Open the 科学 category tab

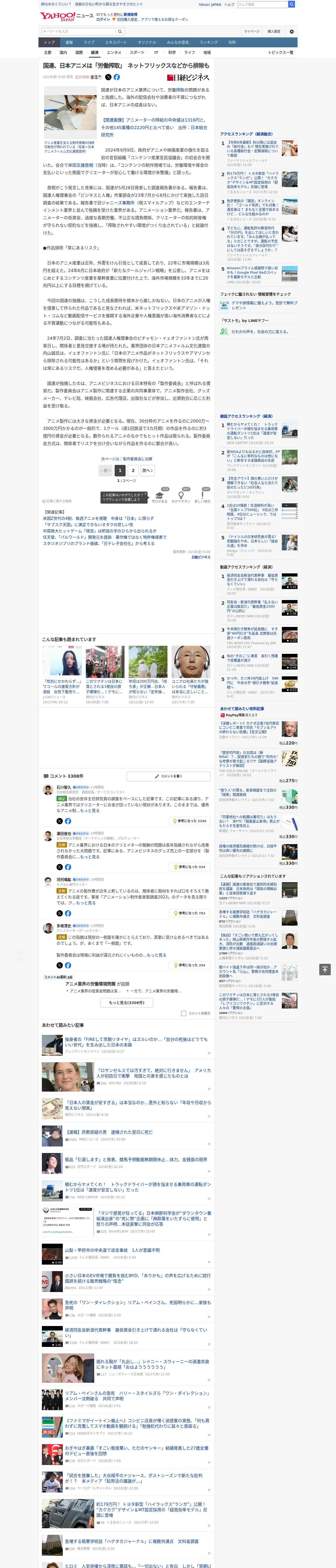(172, 52)
